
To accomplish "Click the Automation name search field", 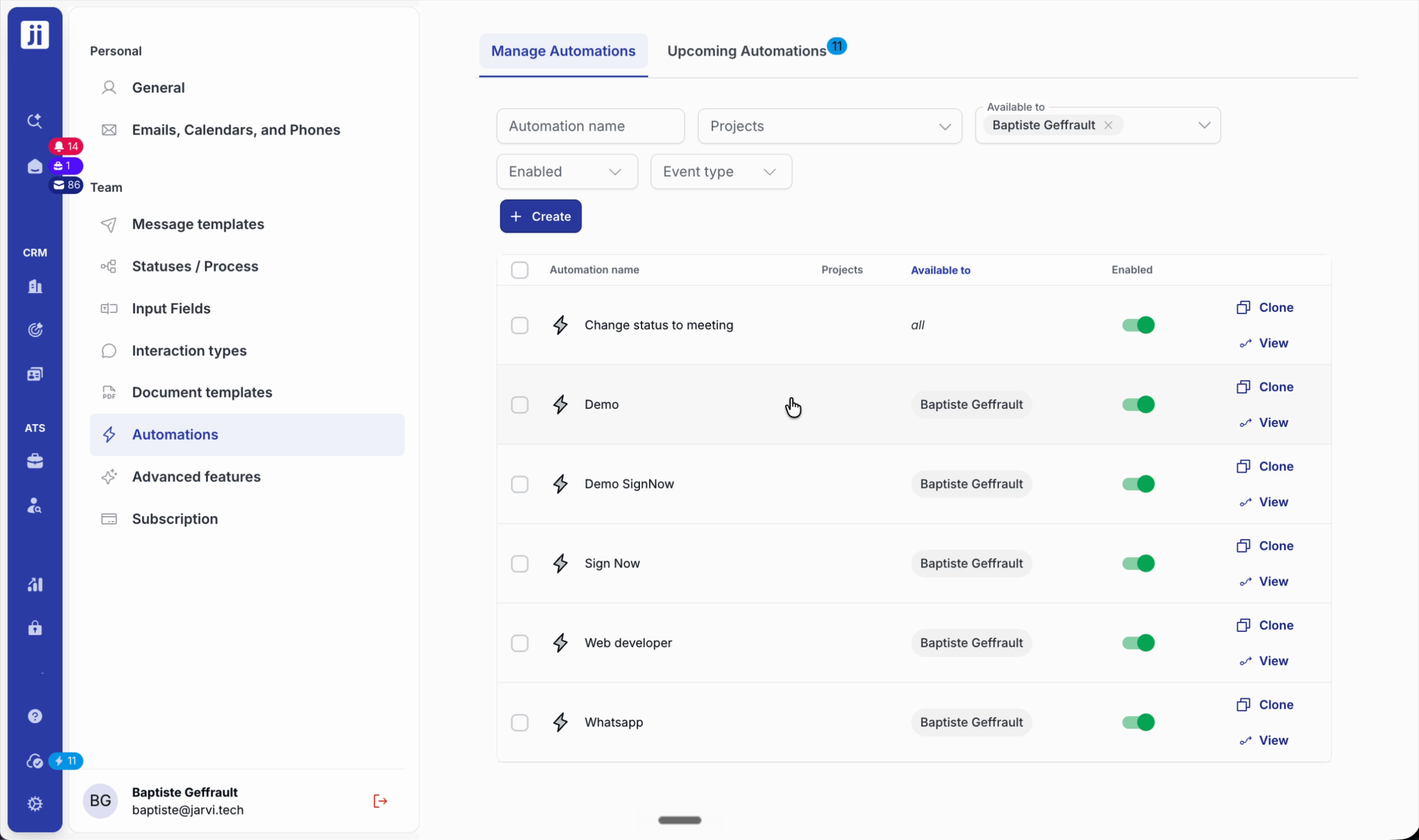I will point(591,126).
